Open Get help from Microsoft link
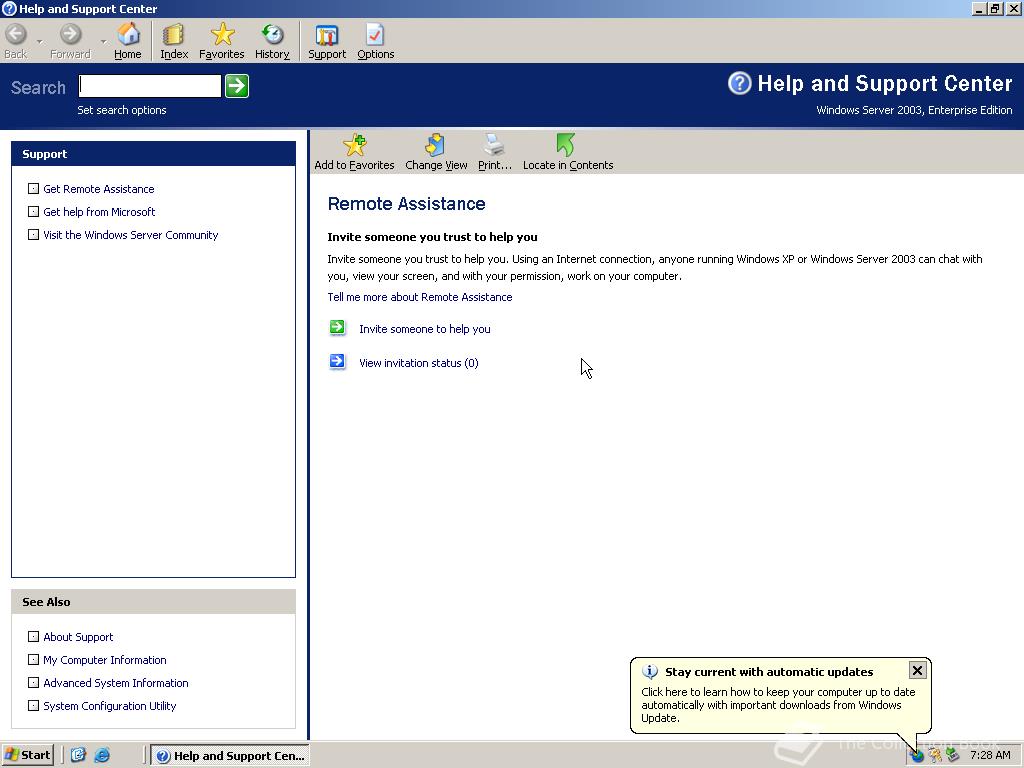This screenshot has width=1024, height=768. [99, 212]
